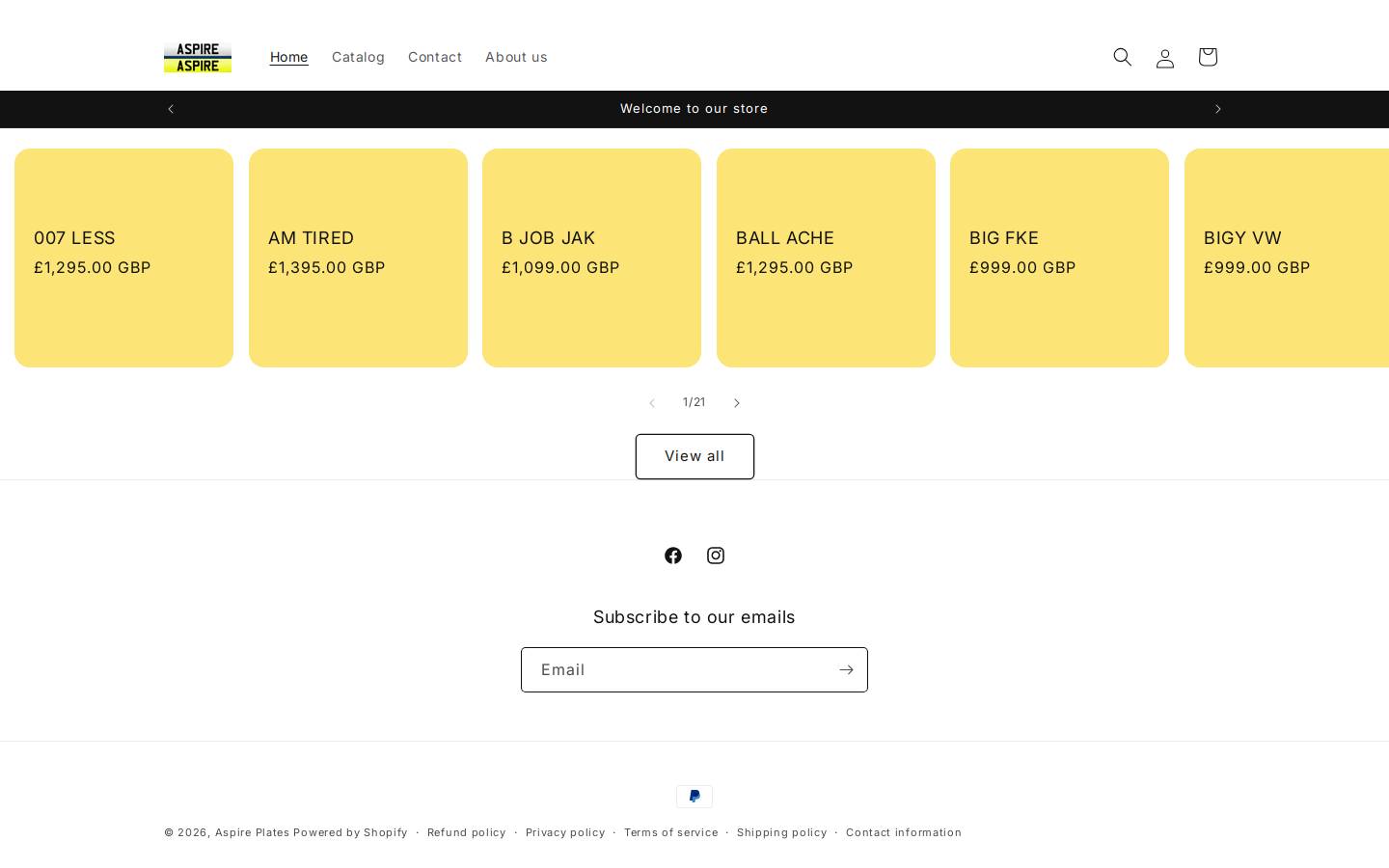Screen dimensions: 1389x868
Task: Click the Welcome to our store announcement
Action: pos(694,109)
